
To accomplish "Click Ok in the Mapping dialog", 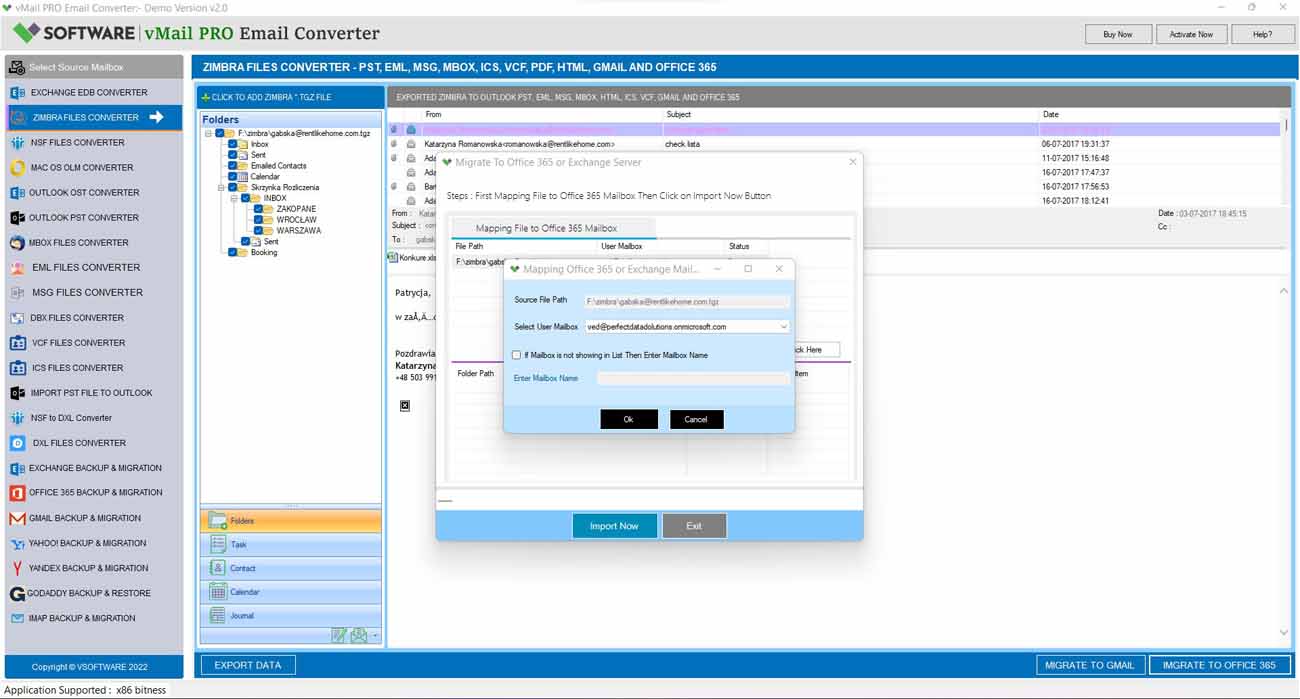I will pyautogui.click(x=629, y=419).
